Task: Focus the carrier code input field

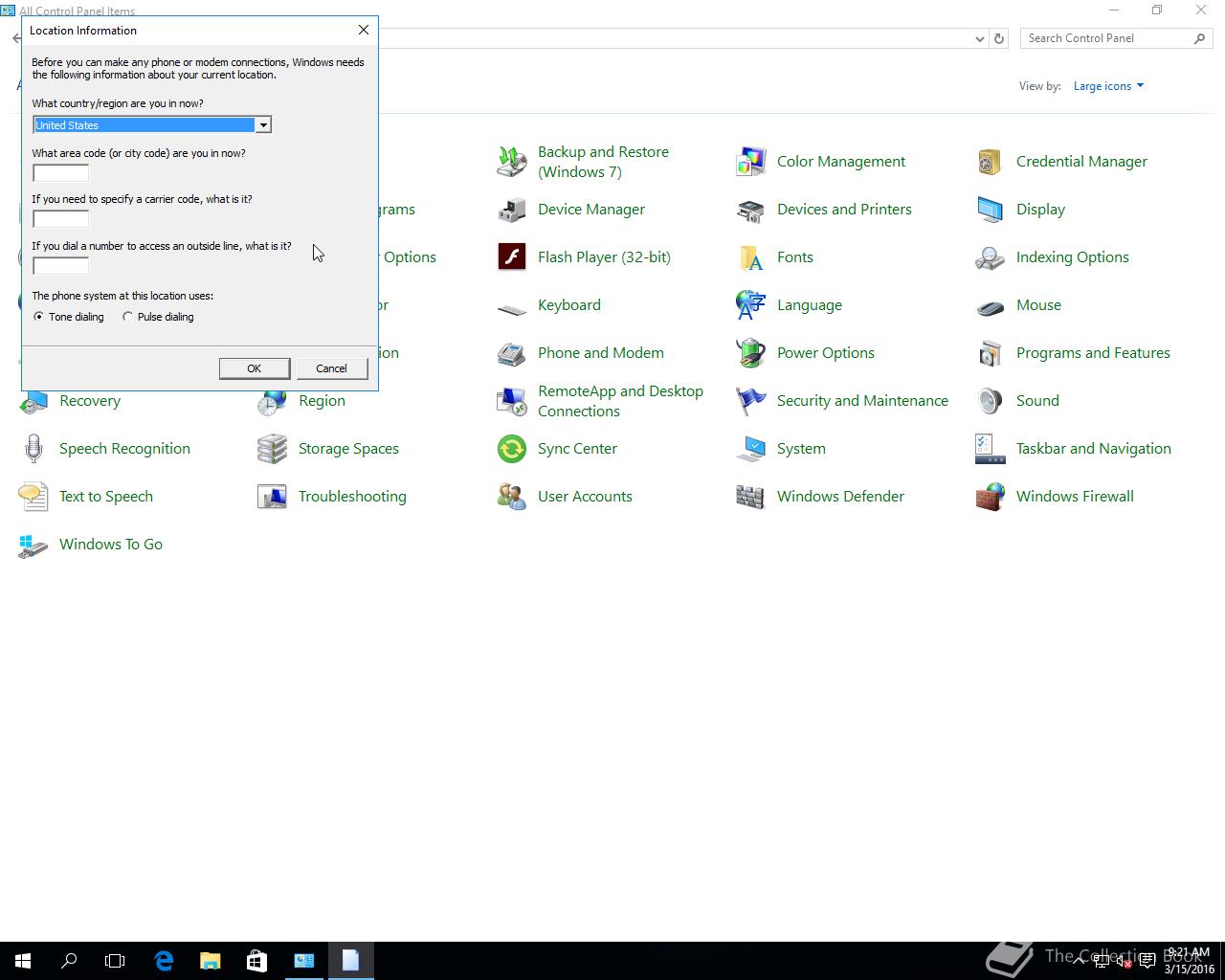Action: click(x=61, y=219)
